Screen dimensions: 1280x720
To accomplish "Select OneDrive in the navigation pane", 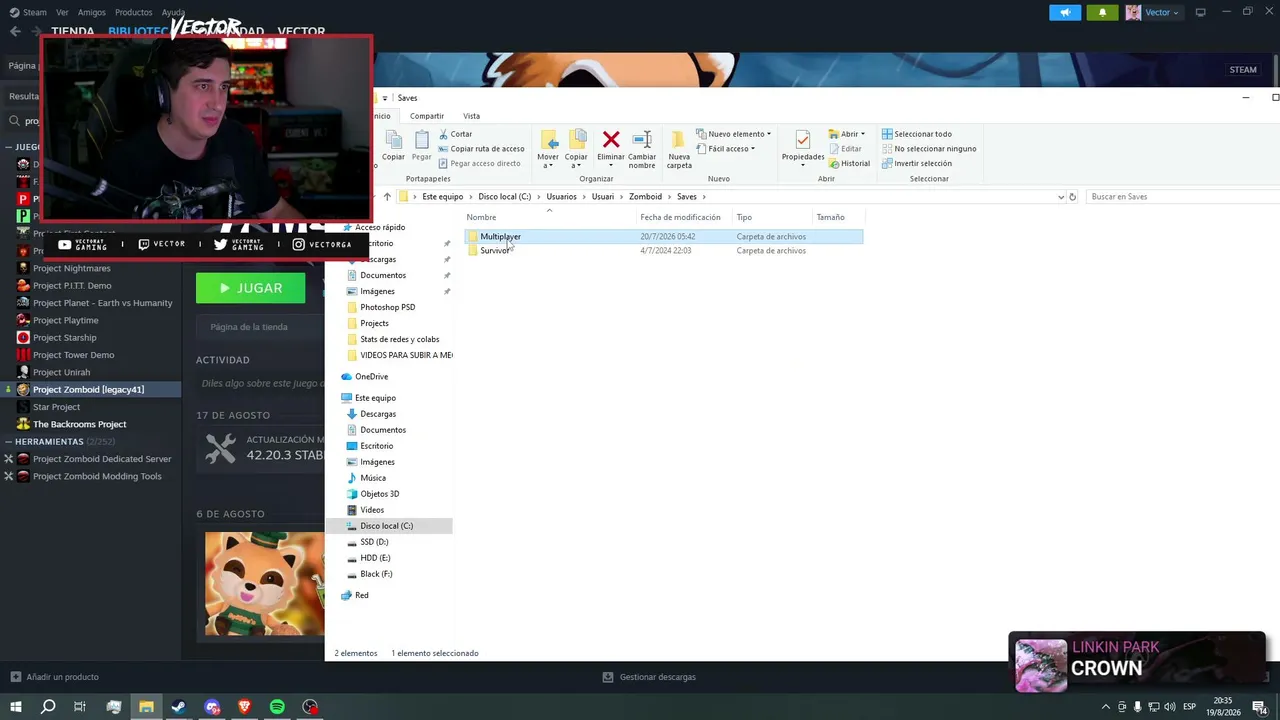I will point(371,377).
